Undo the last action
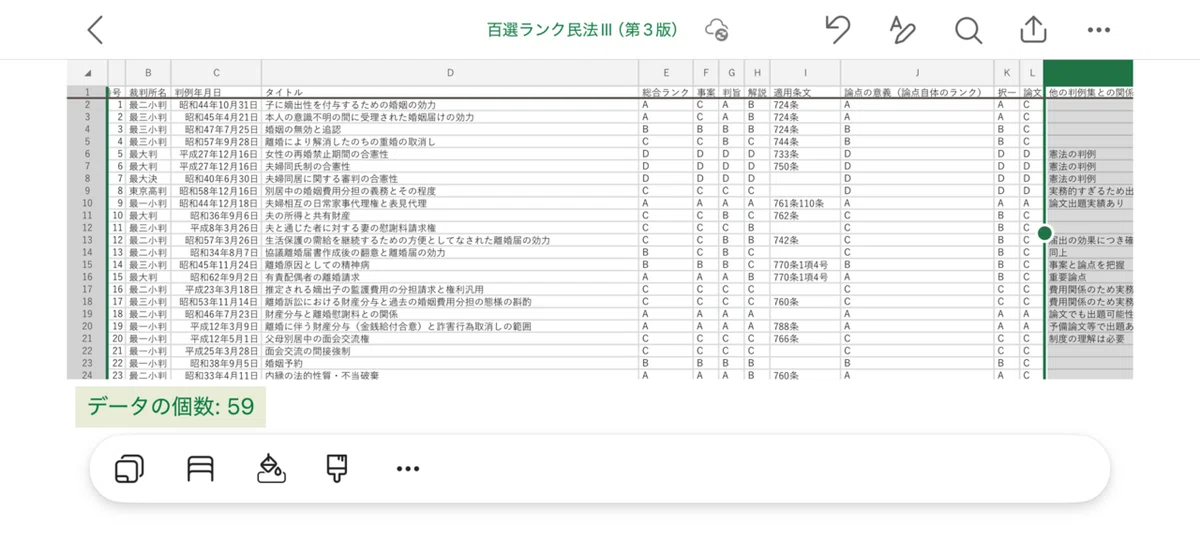Screen dimensions: 1200x554 click(x=838, y=30)
